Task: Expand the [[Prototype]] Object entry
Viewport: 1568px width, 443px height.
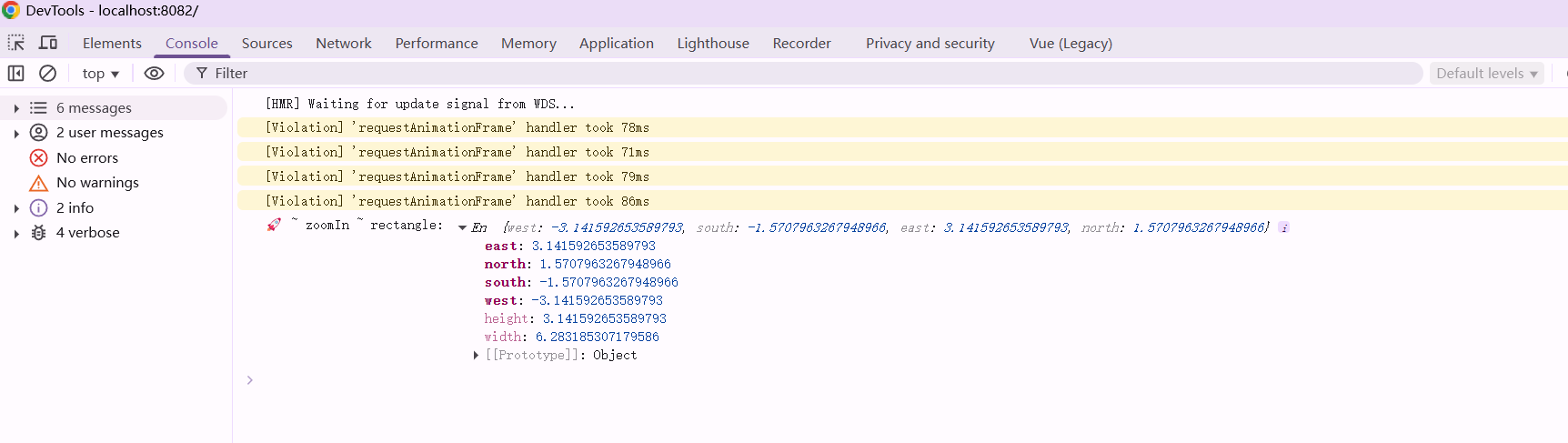Action: 476,355
